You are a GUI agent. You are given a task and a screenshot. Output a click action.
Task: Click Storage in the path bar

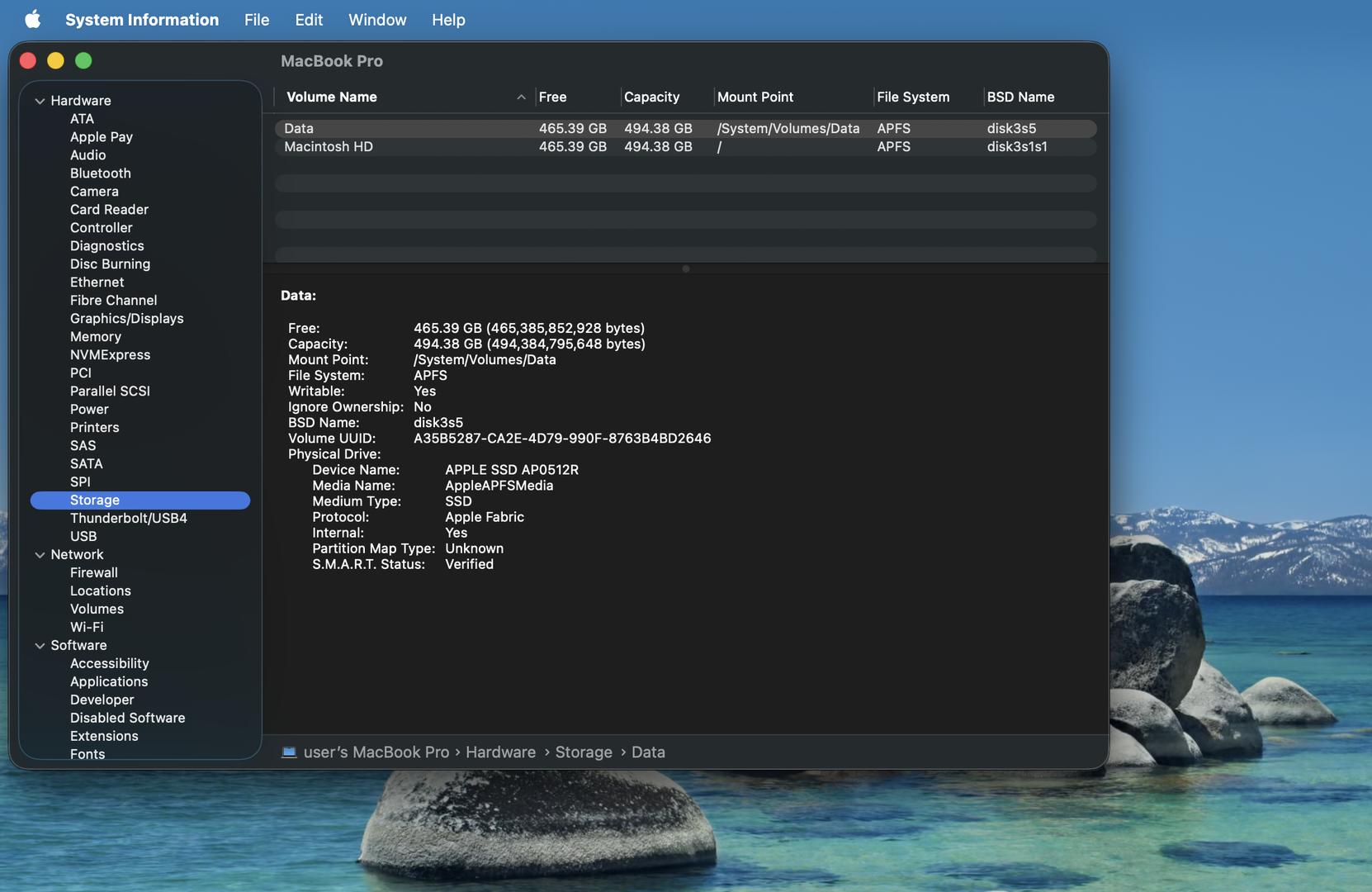pyautogui.click(x=583, y=752)
